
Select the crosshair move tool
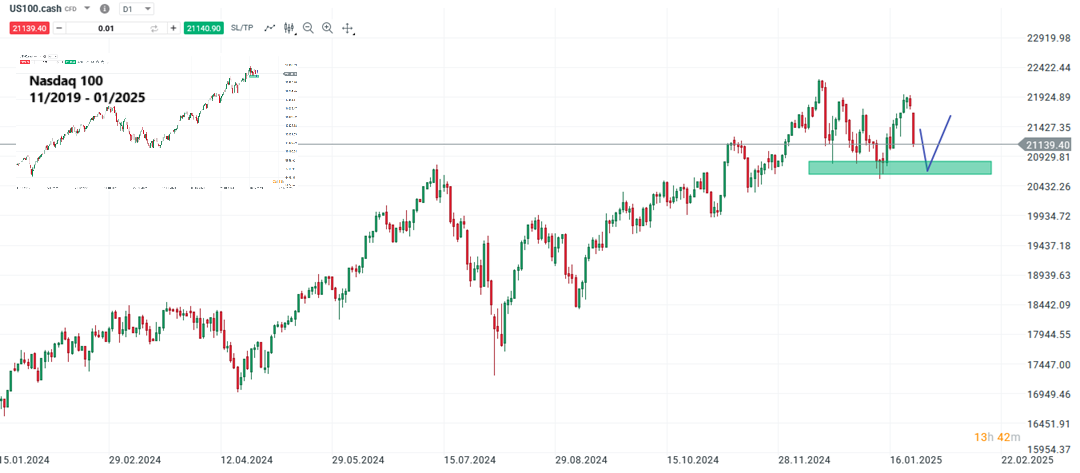347,28
